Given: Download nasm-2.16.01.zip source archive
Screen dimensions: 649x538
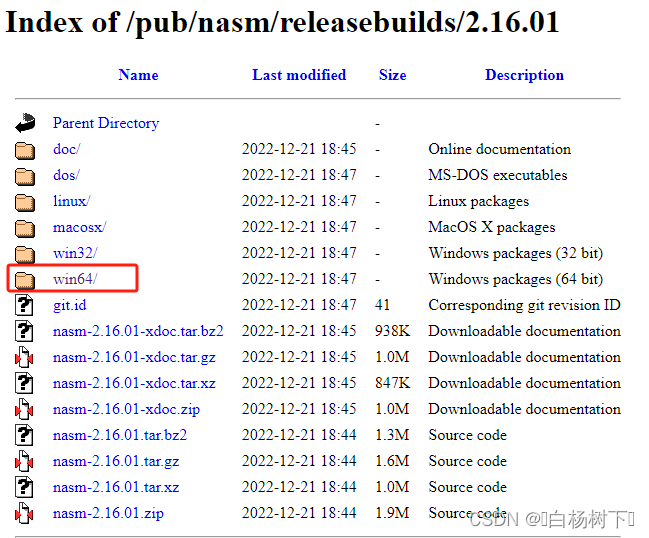Looking at the screenshot, I should pos(108,514).
